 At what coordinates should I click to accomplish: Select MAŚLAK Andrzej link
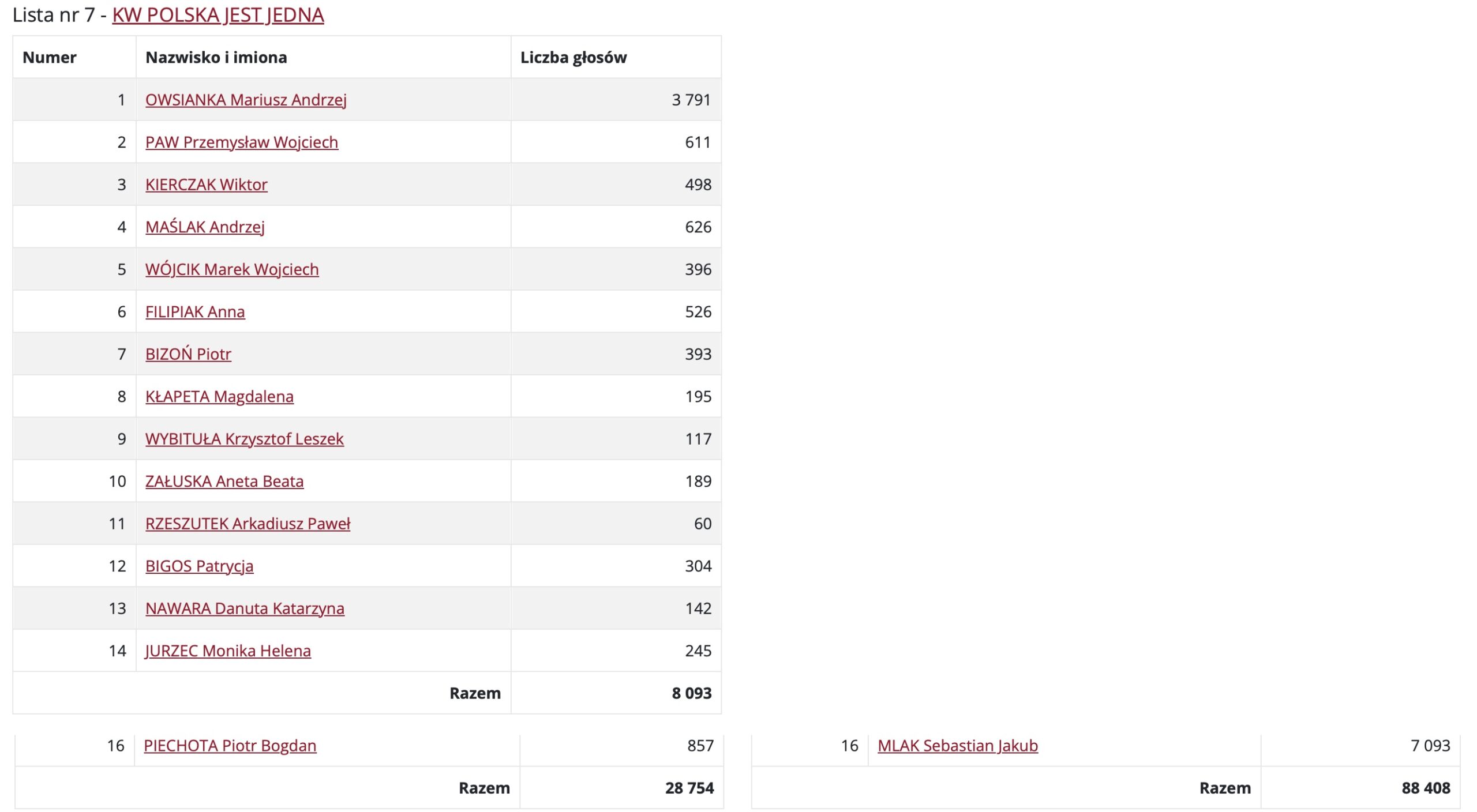pyautogui.click(x=205, y=227)
